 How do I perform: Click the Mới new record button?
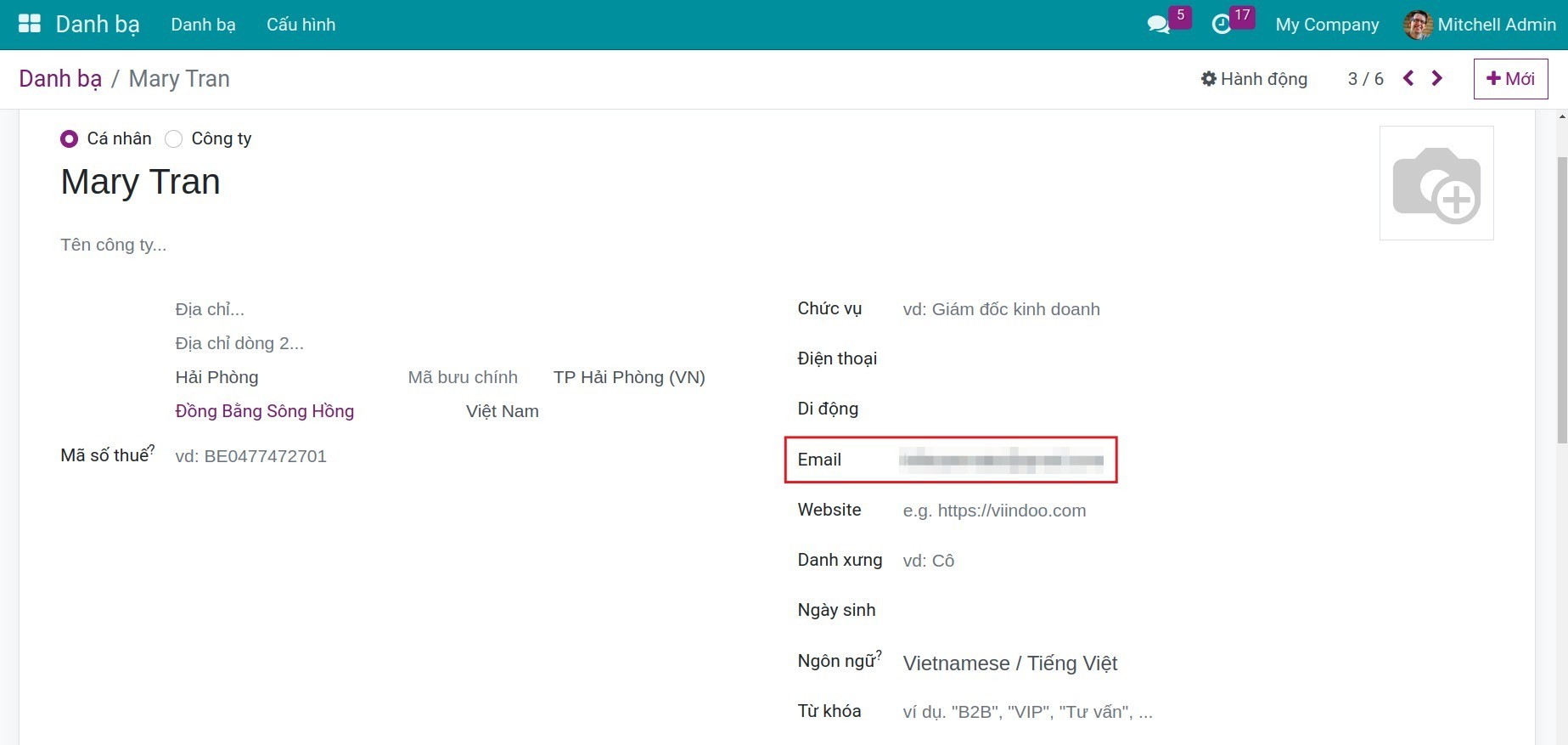tap(1510, 79)
